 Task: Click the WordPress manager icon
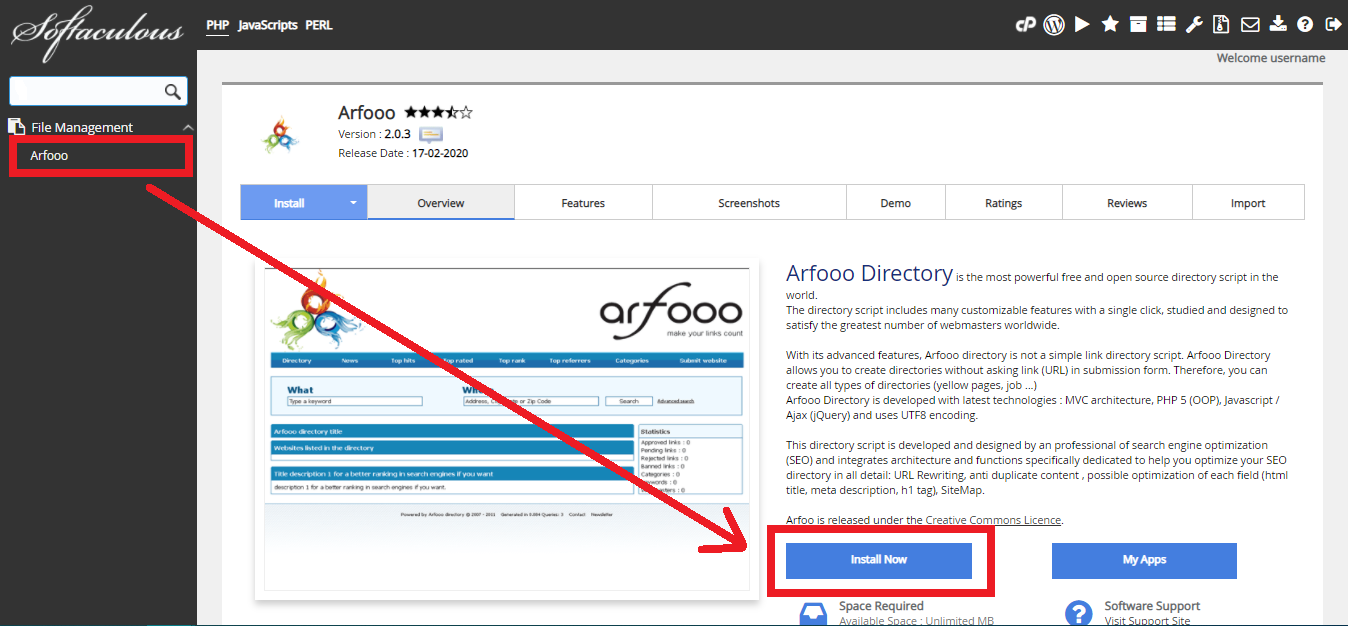click(1053, 25)
